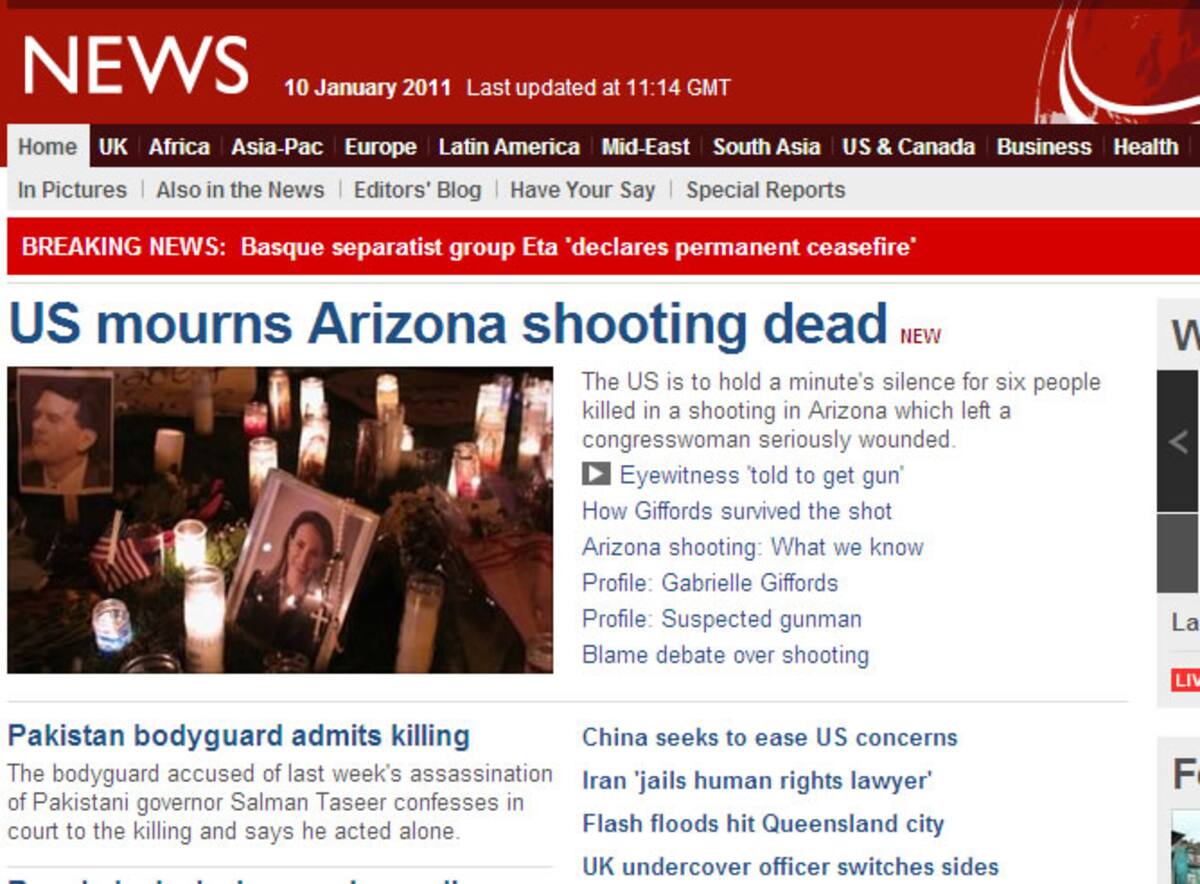
Task: Open the Arizona vigil candles photo
Action: [x=280, y=520]
